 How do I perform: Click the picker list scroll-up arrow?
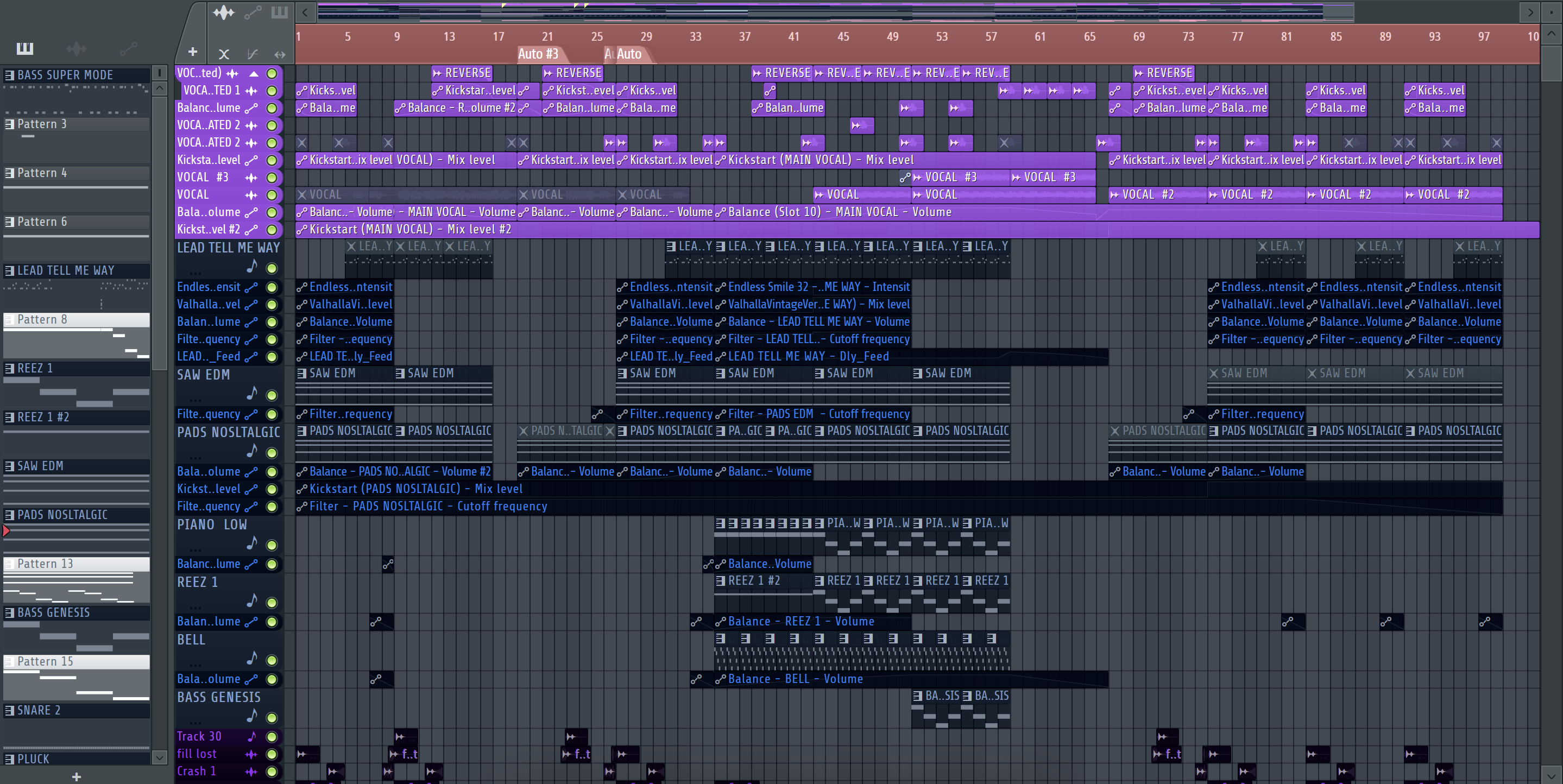pyautogui.click(x=160, y=88)
